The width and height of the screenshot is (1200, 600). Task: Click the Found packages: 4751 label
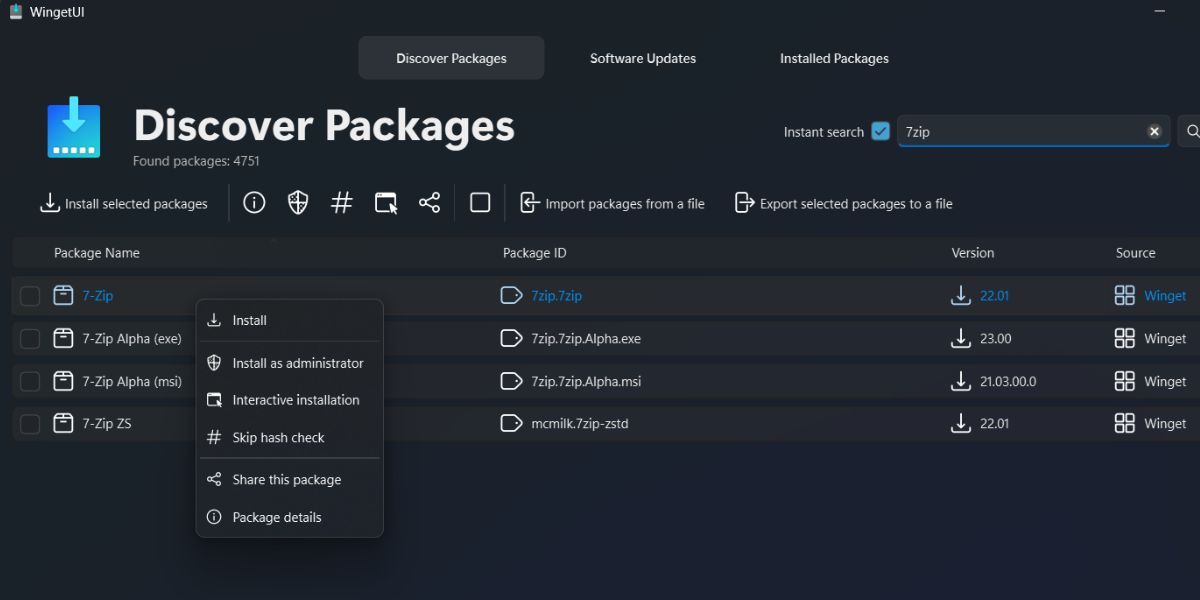click(x=196, y=160)
